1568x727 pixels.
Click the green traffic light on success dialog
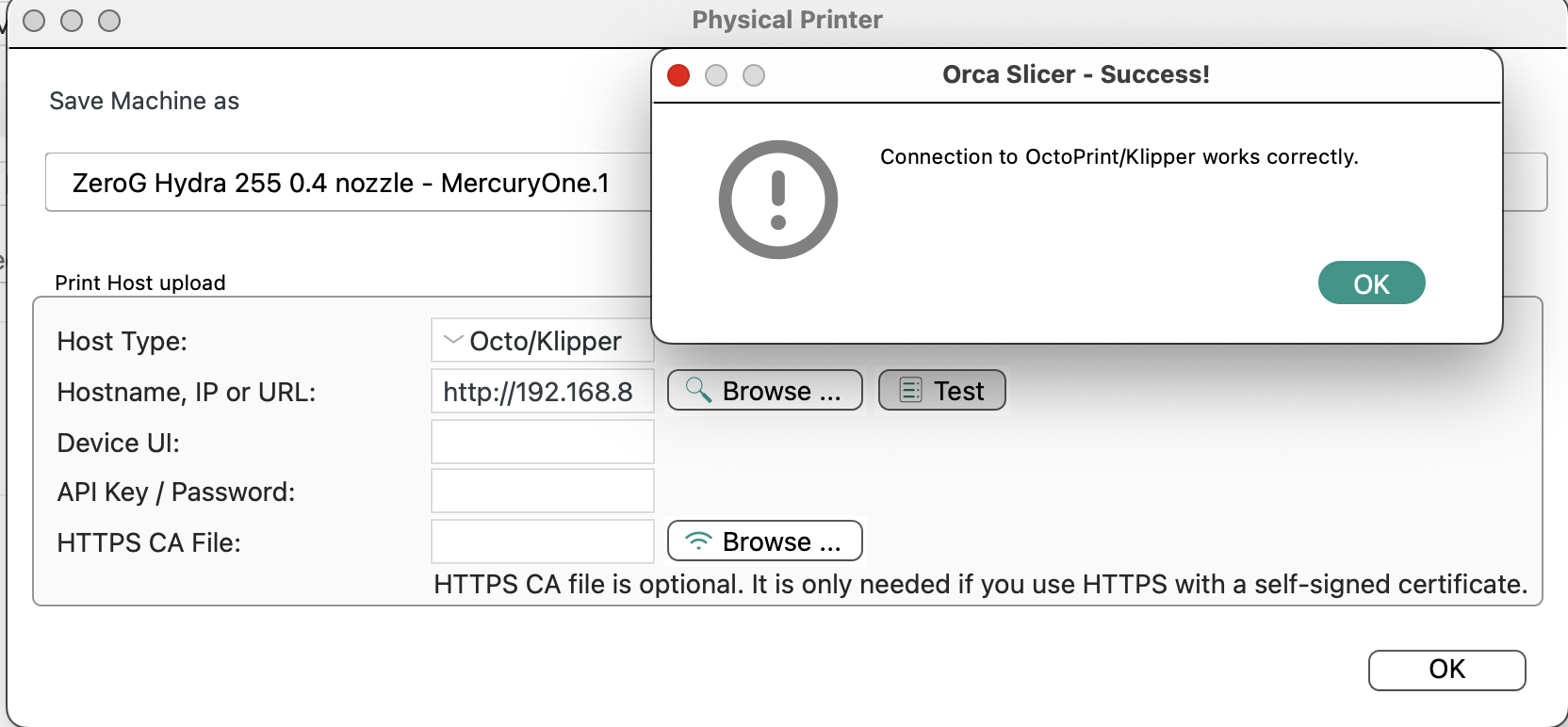753,75
